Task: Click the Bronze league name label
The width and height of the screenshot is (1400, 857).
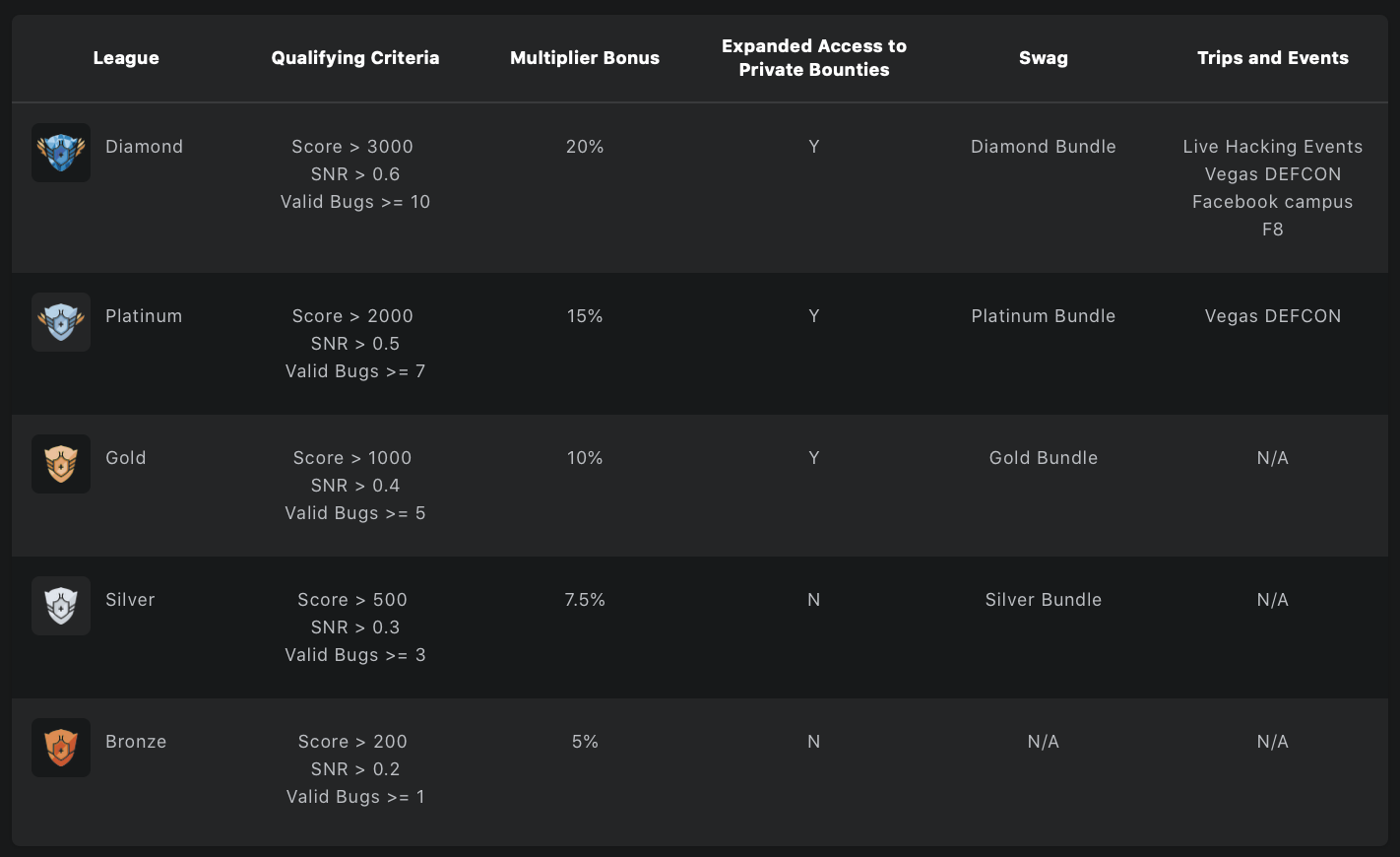Action: click(x=136, y=742)
